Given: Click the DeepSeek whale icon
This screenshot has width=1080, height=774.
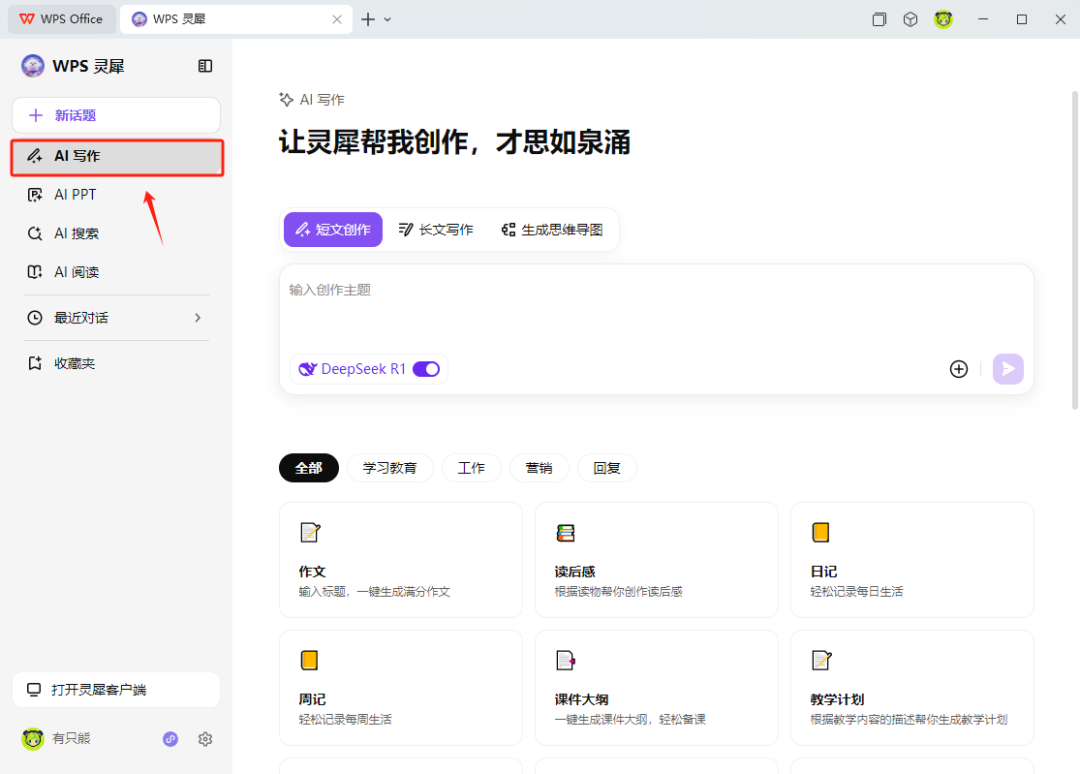Looking at the screenshot, I should point(307,369).
